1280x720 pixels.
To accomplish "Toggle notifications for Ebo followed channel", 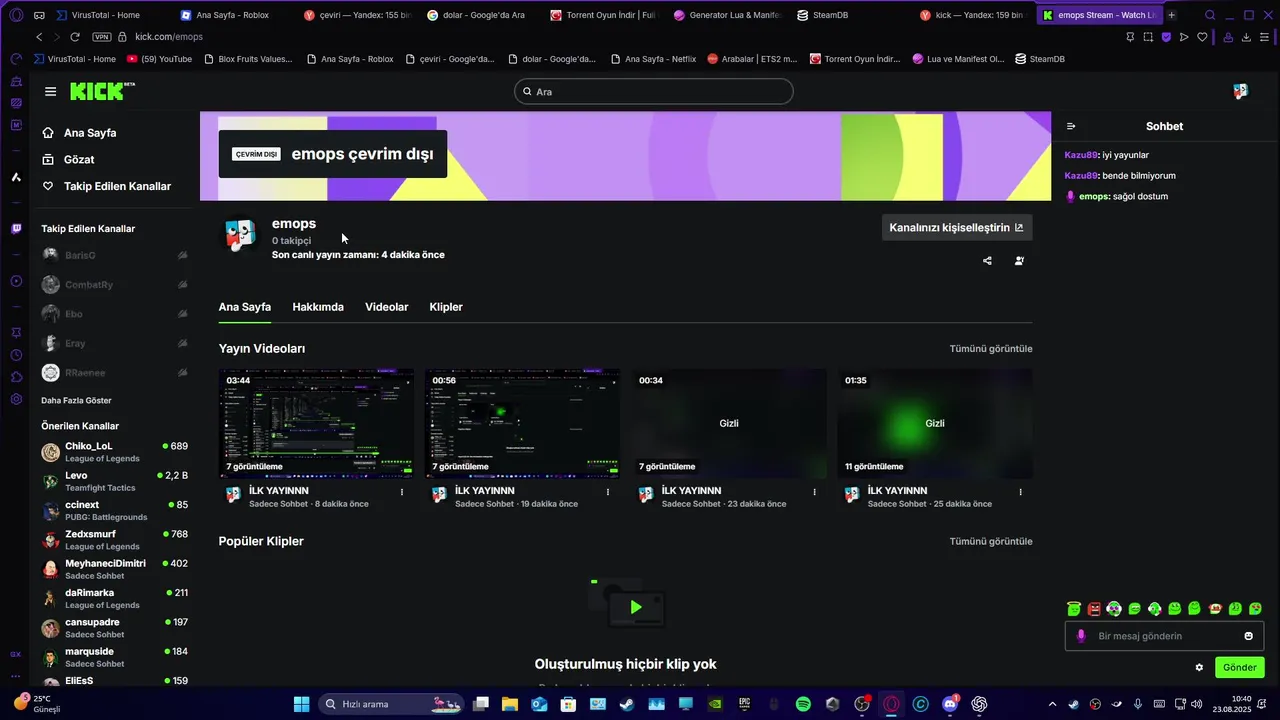I will [x=182, y=314].
